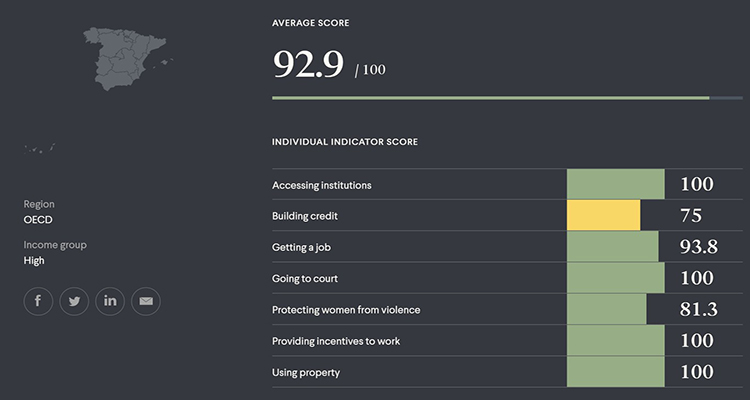
Task: Click the 92.9 average score number
Action: coord(308,64)
